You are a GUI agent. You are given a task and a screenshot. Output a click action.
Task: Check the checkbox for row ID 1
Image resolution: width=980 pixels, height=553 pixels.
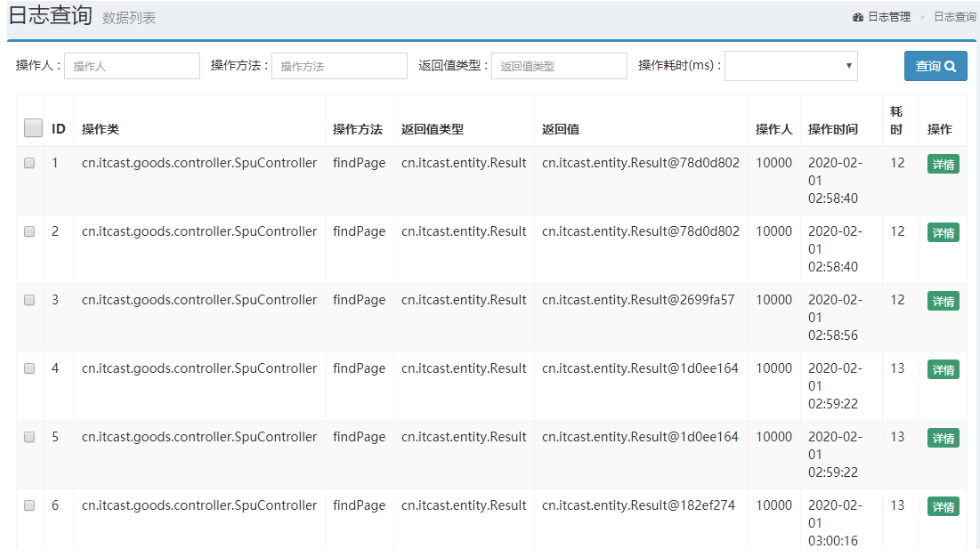coord(29,163)
